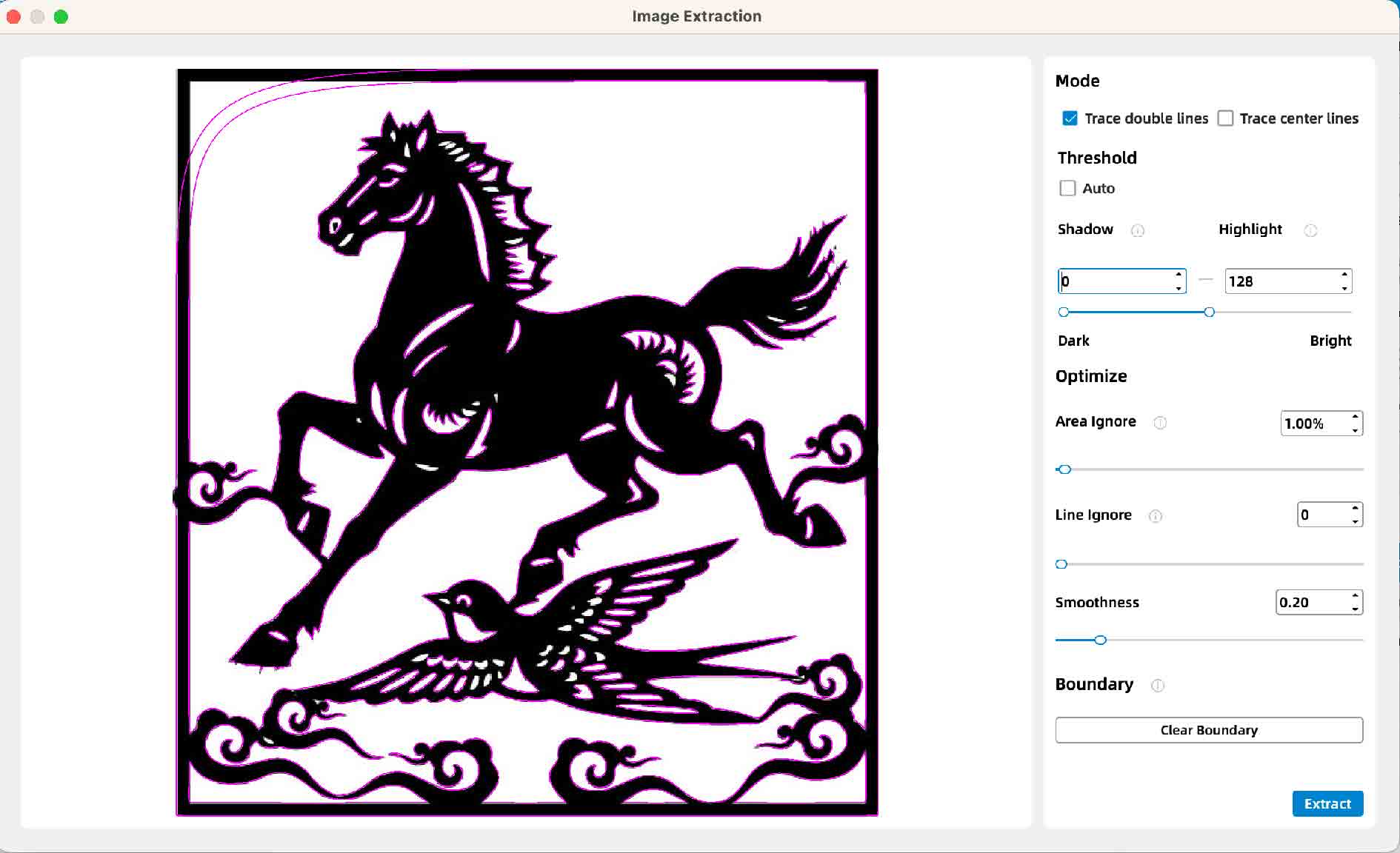
Task: Click the Shadow info icon
Action: click(x=1138, y=230)
